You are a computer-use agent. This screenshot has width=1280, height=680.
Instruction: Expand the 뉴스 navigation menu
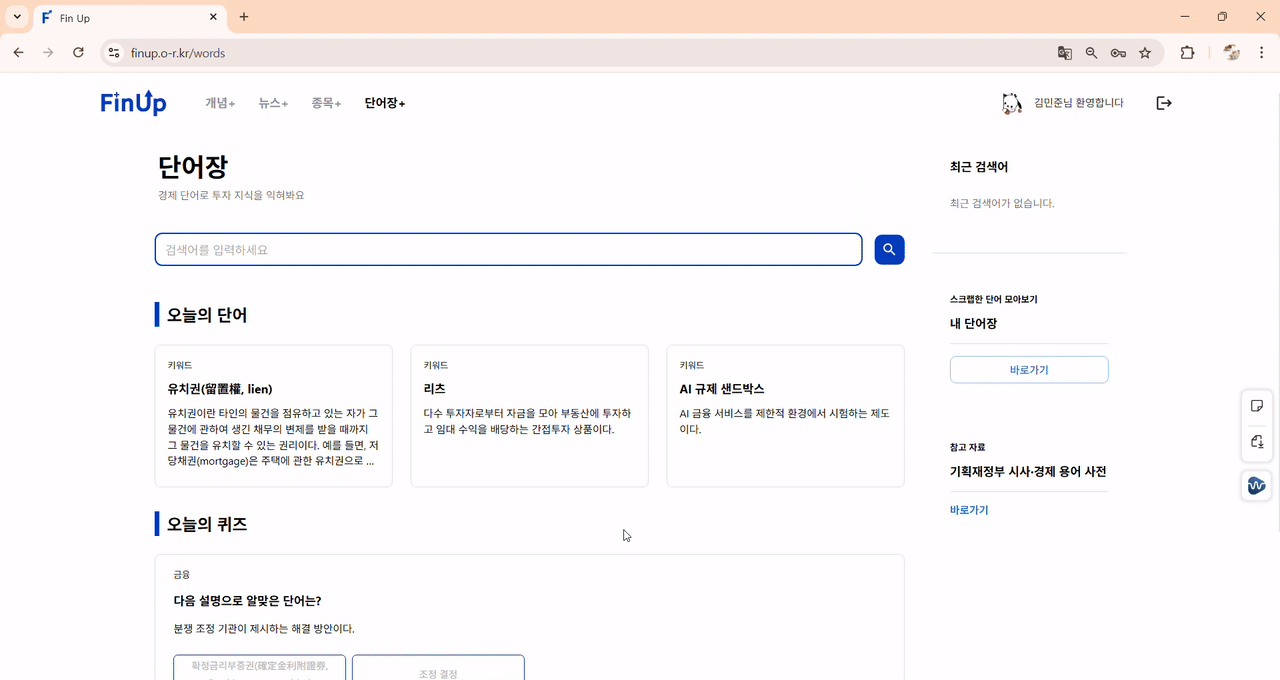tap(272, 102)
